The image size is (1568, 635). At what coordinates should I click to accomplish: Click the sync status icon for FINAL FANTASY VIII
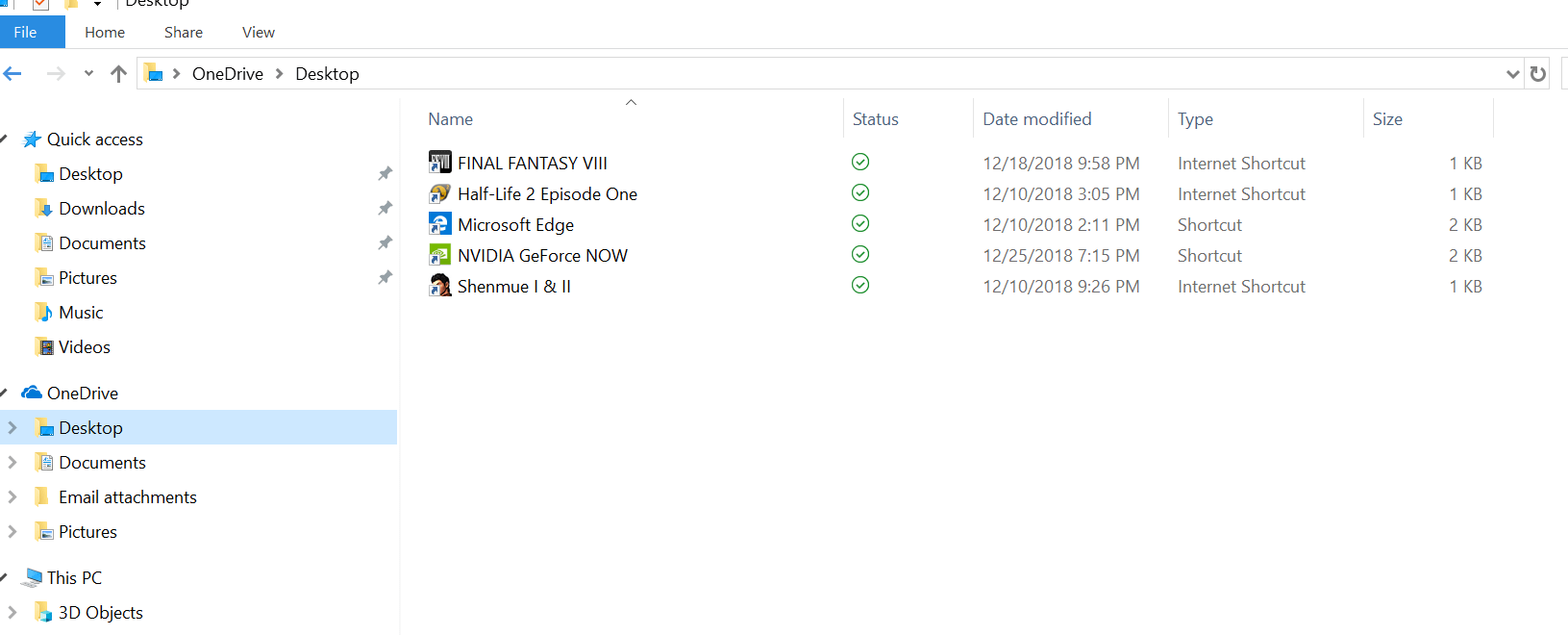click(860, 162)
